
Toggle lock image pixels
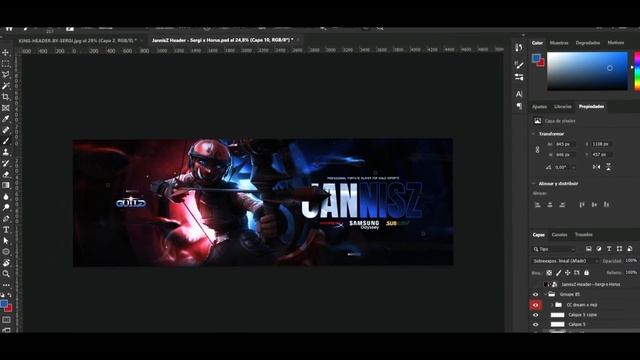click(558, 273)
